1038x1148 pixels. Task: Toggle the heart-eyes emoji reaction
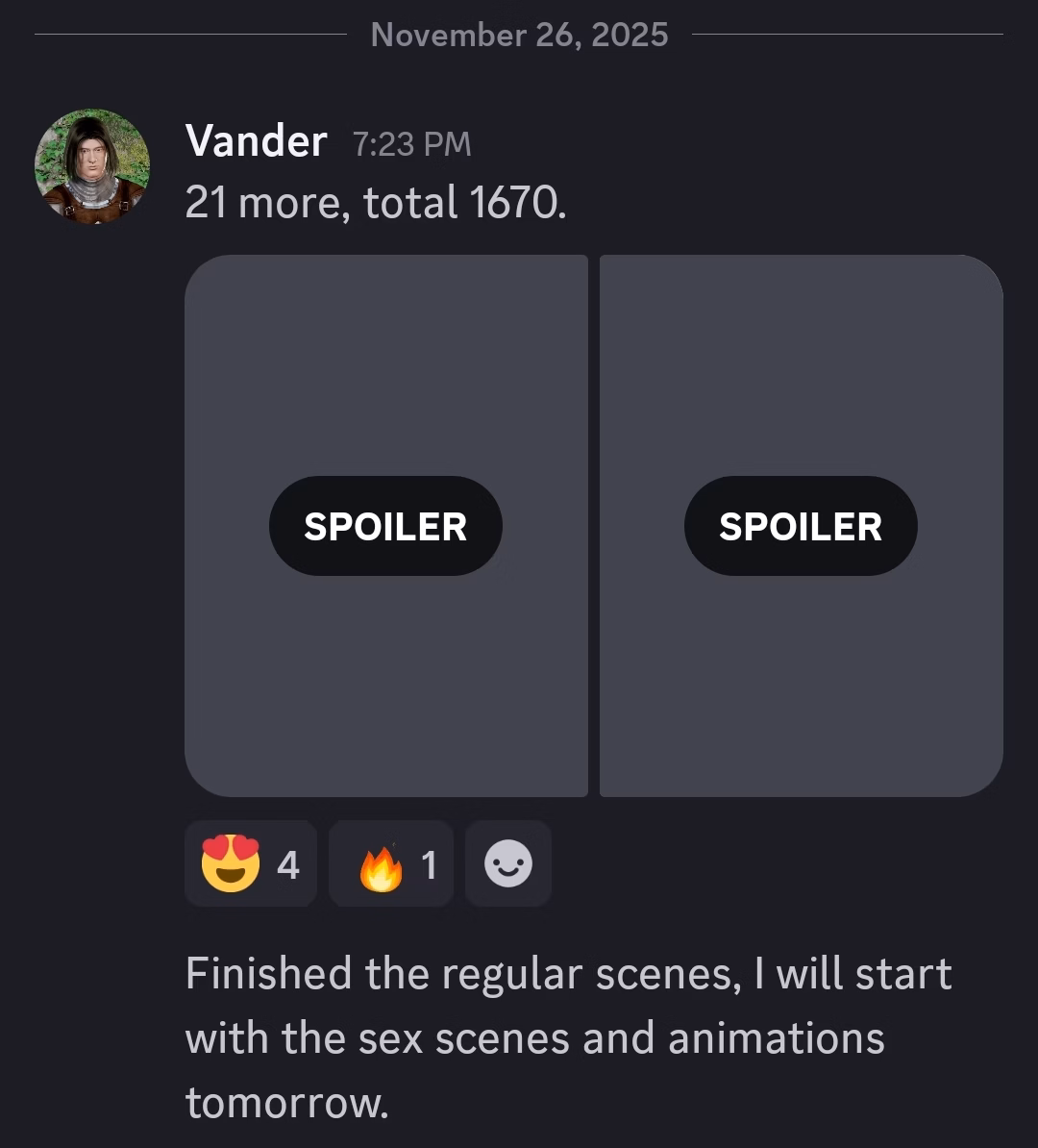250,863
